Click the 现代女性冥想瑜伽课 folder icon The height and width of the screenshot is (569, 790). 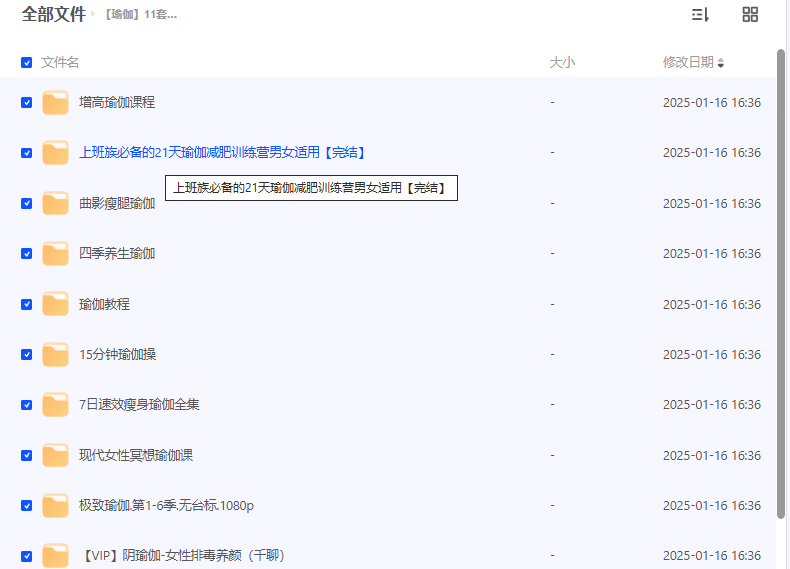pos(55,456)
